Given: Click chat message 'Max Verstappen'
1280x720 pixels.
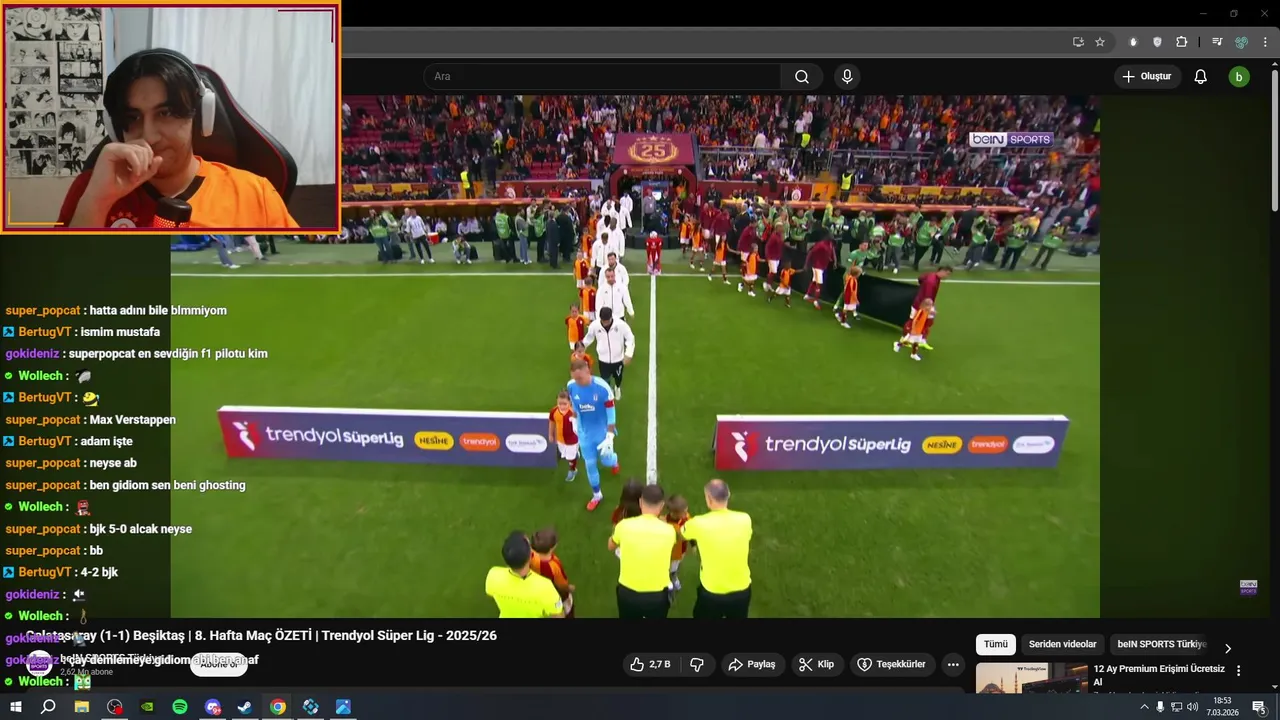Looking at the screenshot, I should click(132, 420).
